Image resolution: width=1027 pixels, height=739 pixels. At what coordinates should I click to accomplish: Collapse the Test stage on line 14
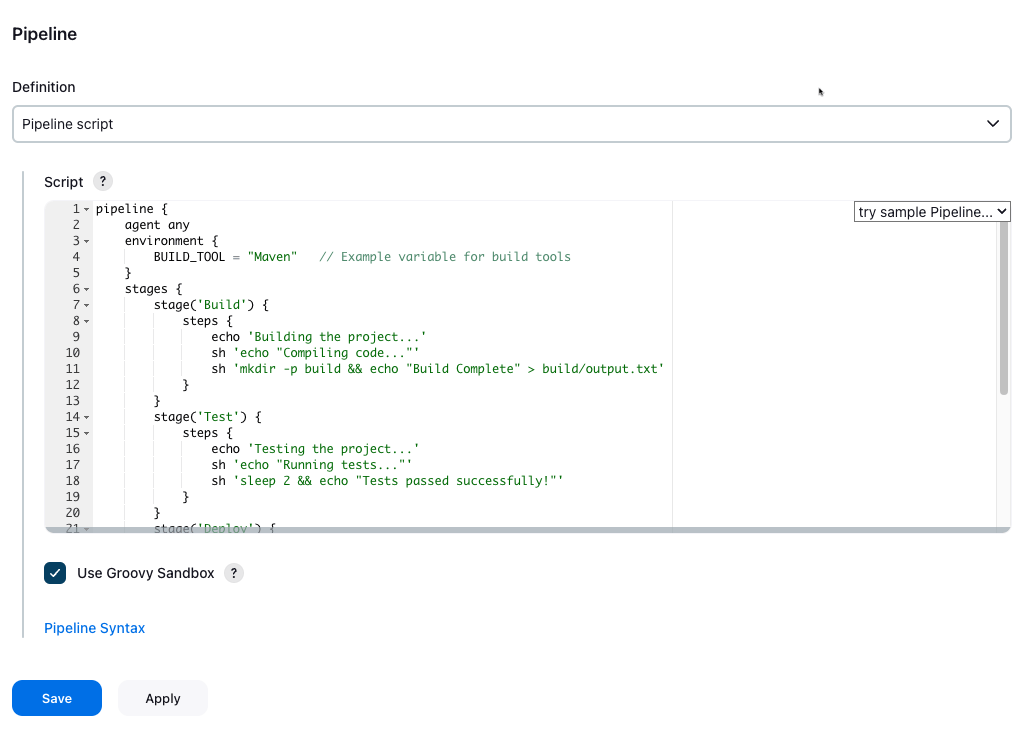point(87,418)
